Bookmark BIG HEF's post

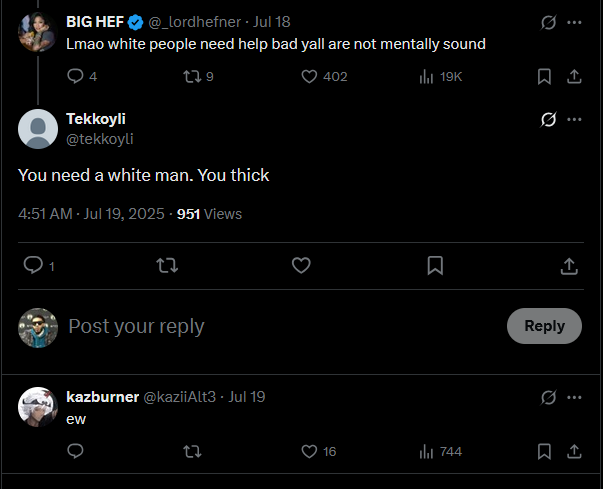(x=544, y=77)
